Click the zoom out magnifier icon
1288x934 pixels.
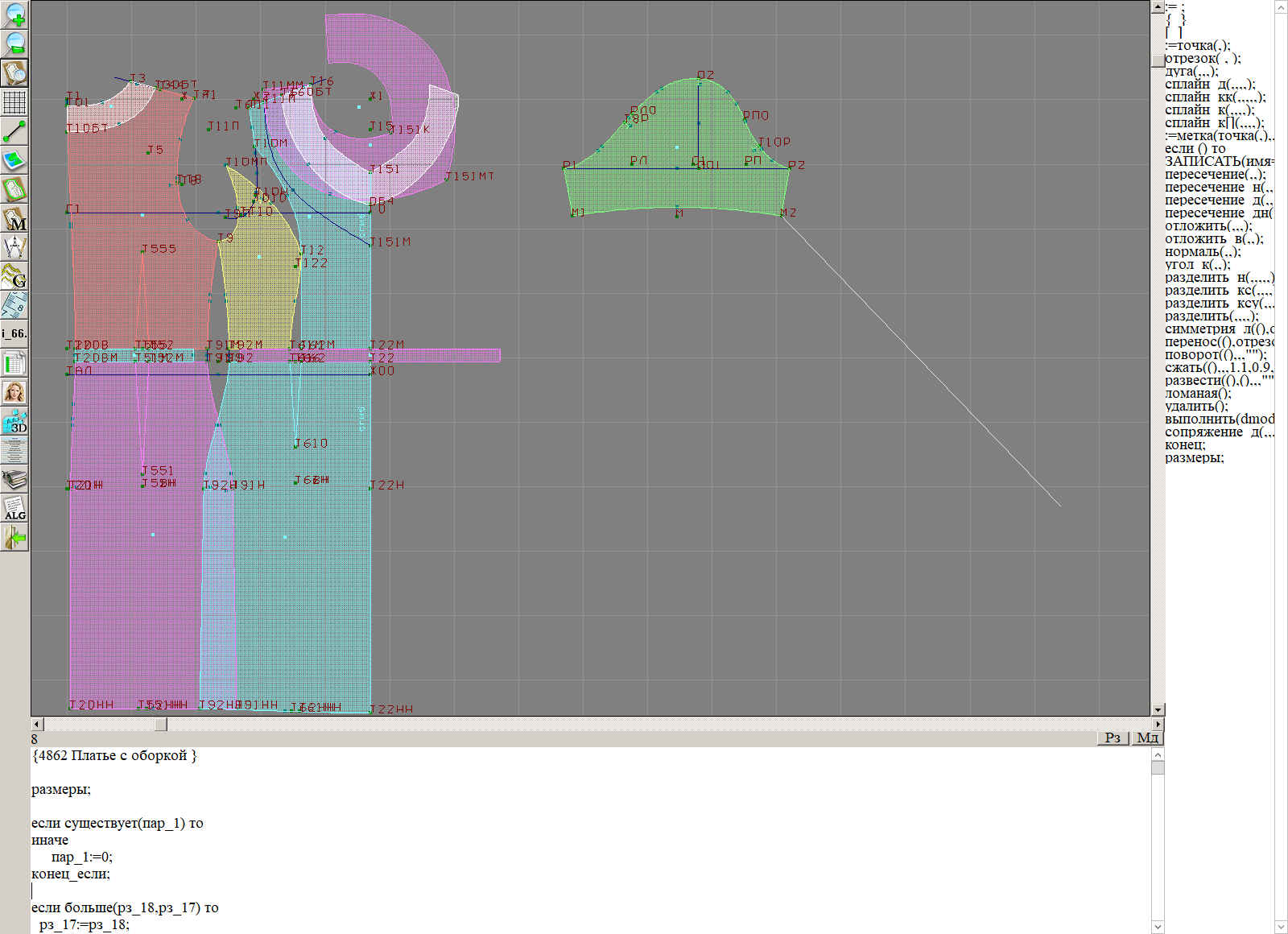[14, 43]
